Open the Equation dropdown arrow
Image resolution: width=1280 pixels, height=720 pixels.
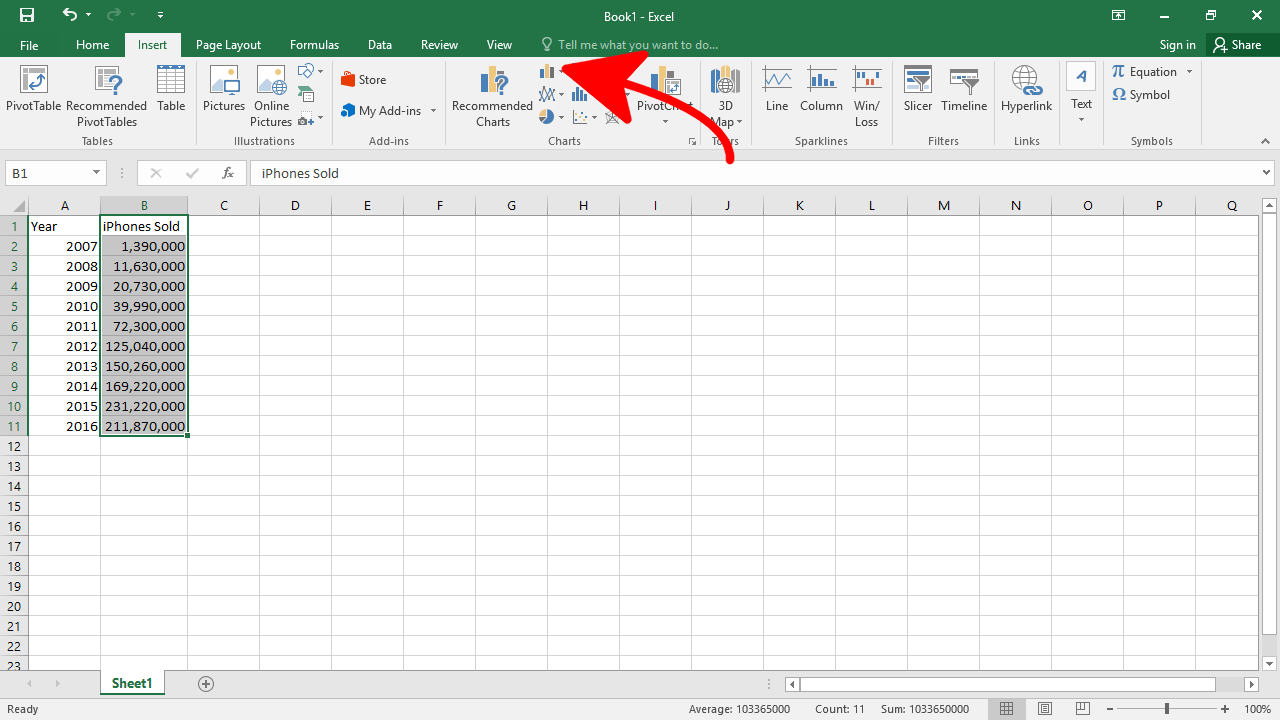pos(1189,72)
